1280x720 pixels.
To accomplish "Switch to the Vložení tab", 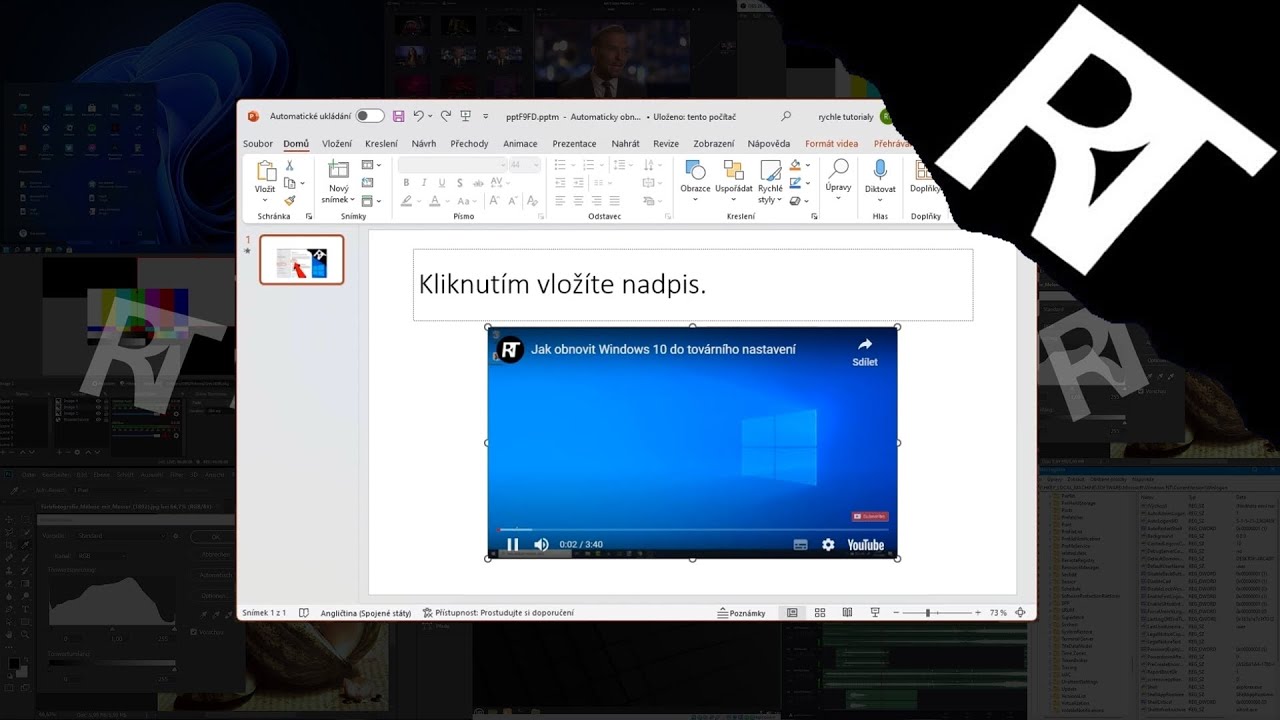I will [x=337, y=144].
